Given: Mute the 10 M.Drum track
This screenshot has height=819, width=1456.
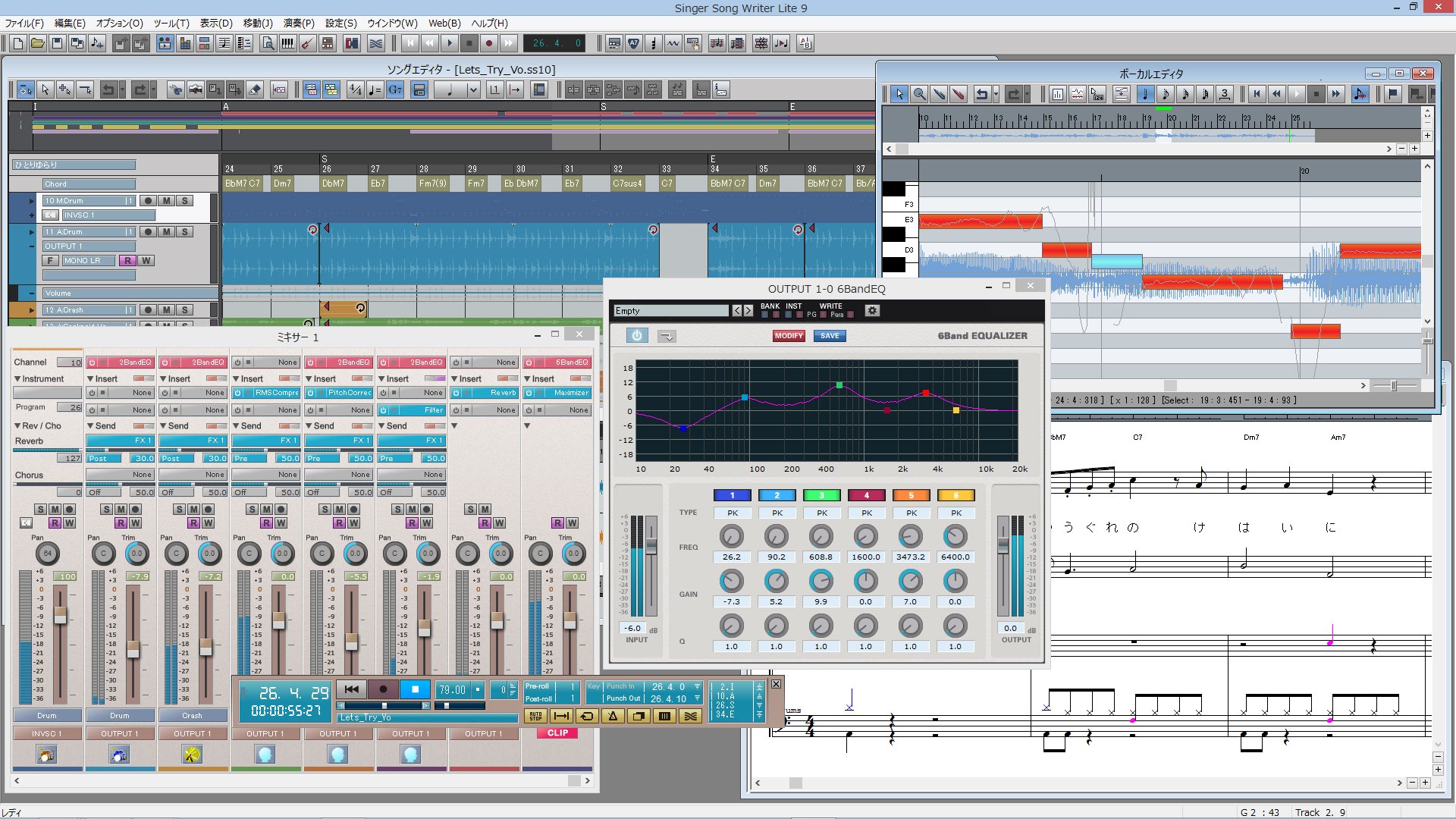Looking at the screenshot, I should 166,201.
